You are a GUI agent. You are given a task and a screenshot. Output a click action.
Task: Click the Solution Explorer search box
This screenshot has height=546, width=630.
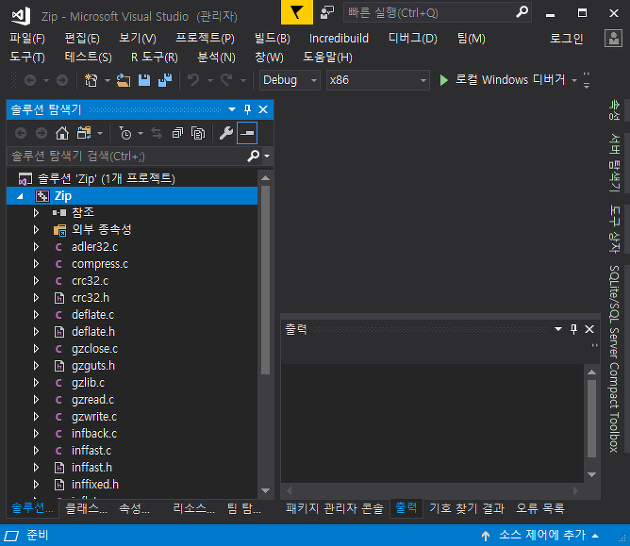(x=129, y=156)
